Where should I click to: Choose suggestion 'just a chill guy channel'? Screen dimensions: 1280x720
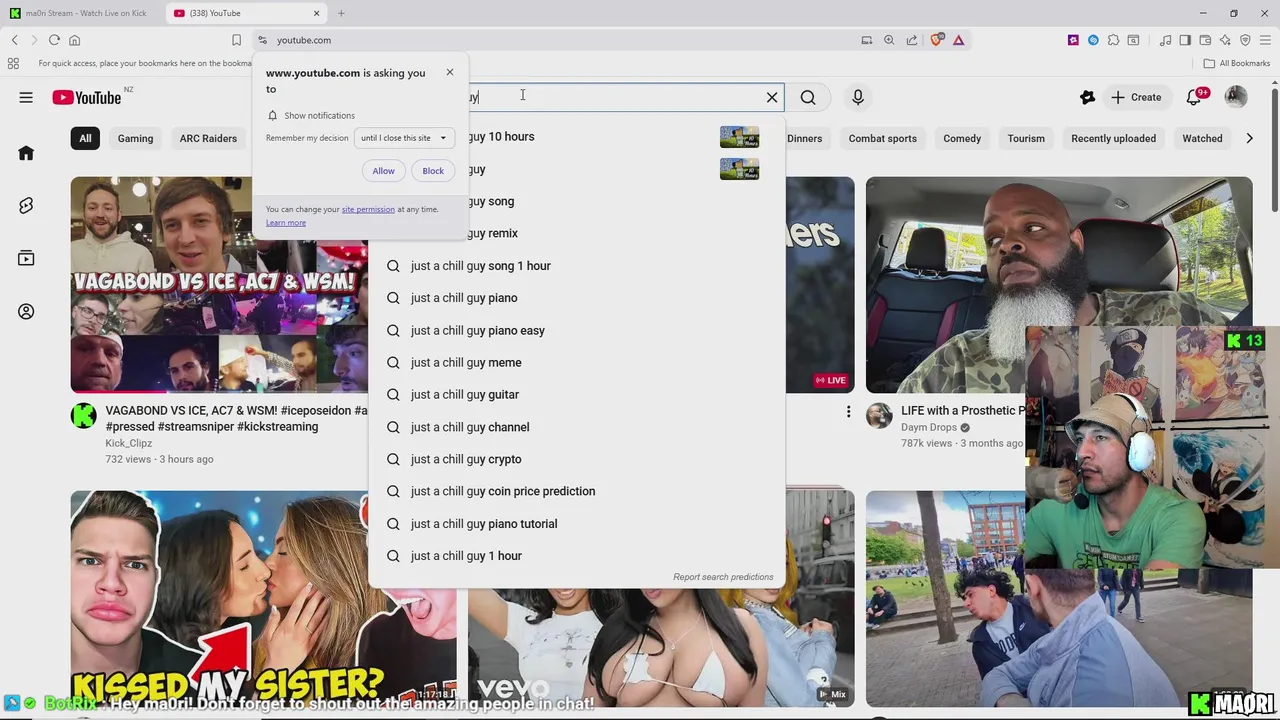click(577, 427)
